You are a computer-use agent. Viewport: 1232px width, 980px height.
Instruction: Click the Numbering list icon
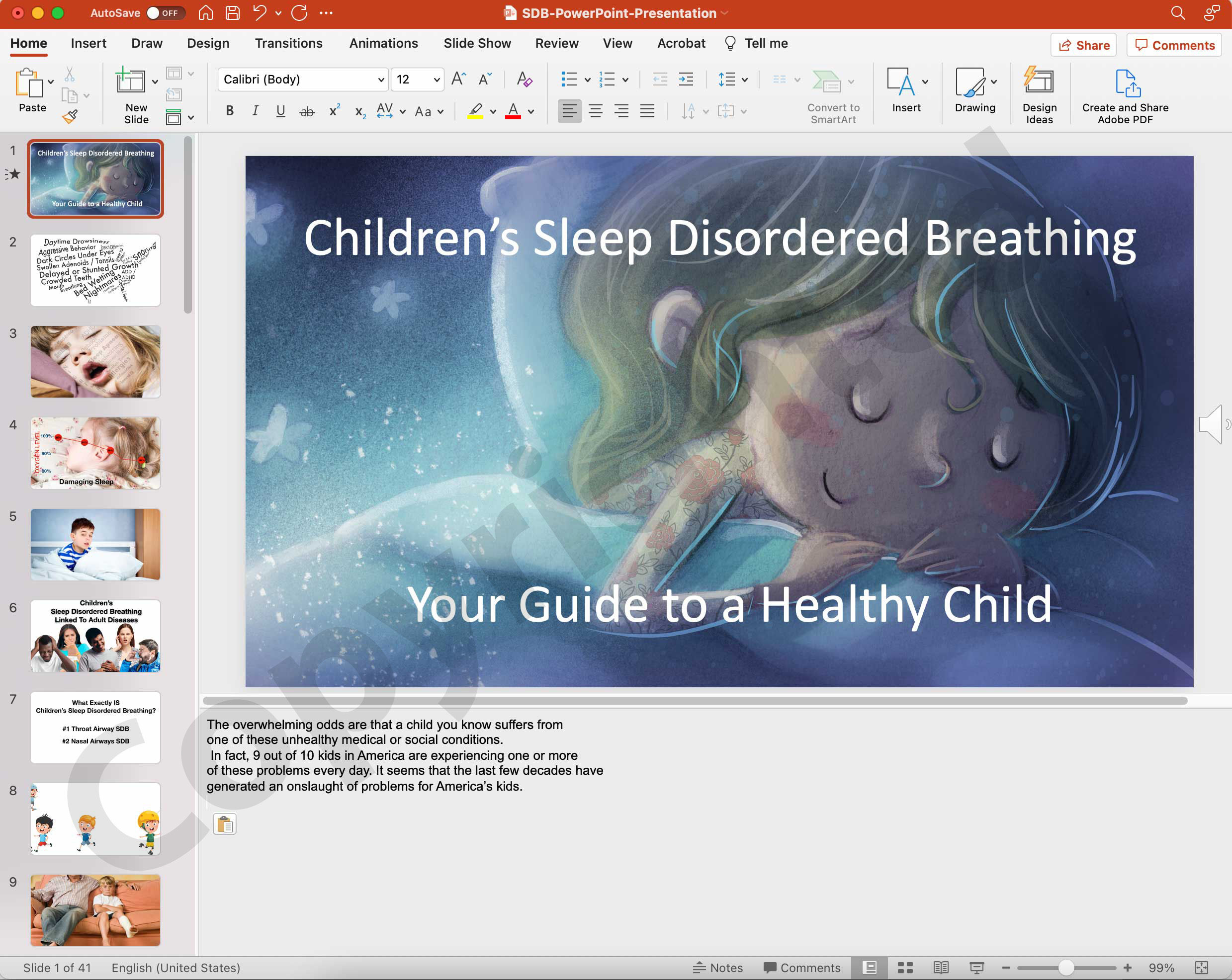point(607,80)
